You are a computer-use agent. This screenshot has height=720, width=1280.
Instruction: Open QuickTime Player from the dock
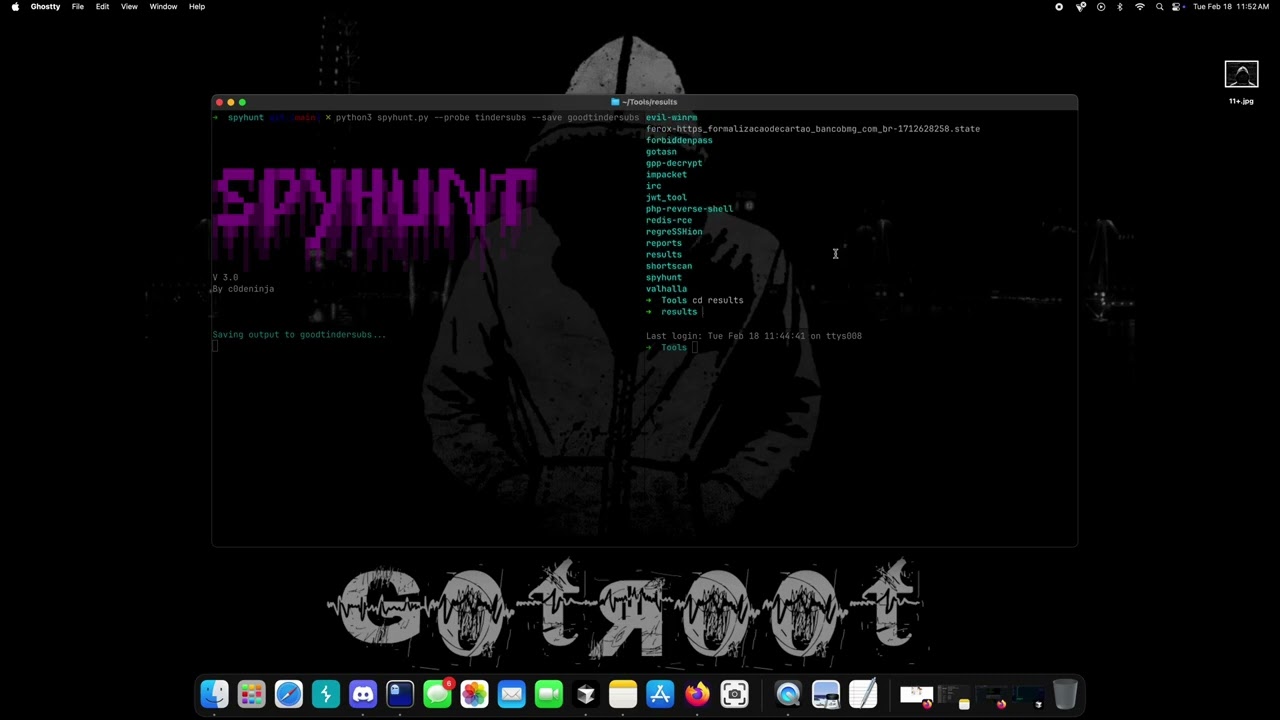(788, 694)
